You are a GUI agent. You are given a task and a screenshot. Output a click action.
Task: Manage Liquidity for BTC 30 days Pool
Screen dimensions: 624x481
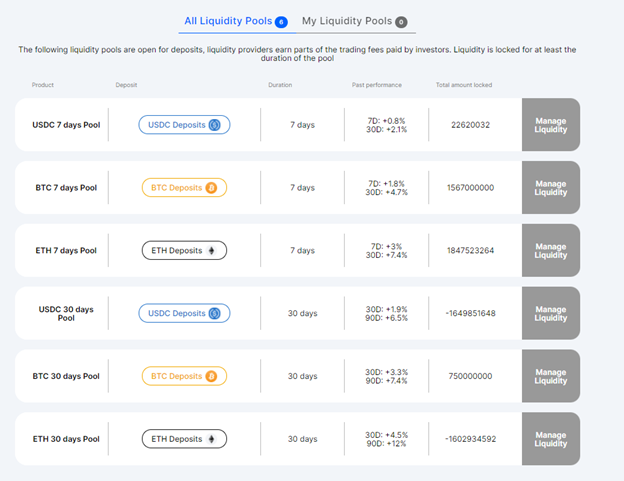551,376
